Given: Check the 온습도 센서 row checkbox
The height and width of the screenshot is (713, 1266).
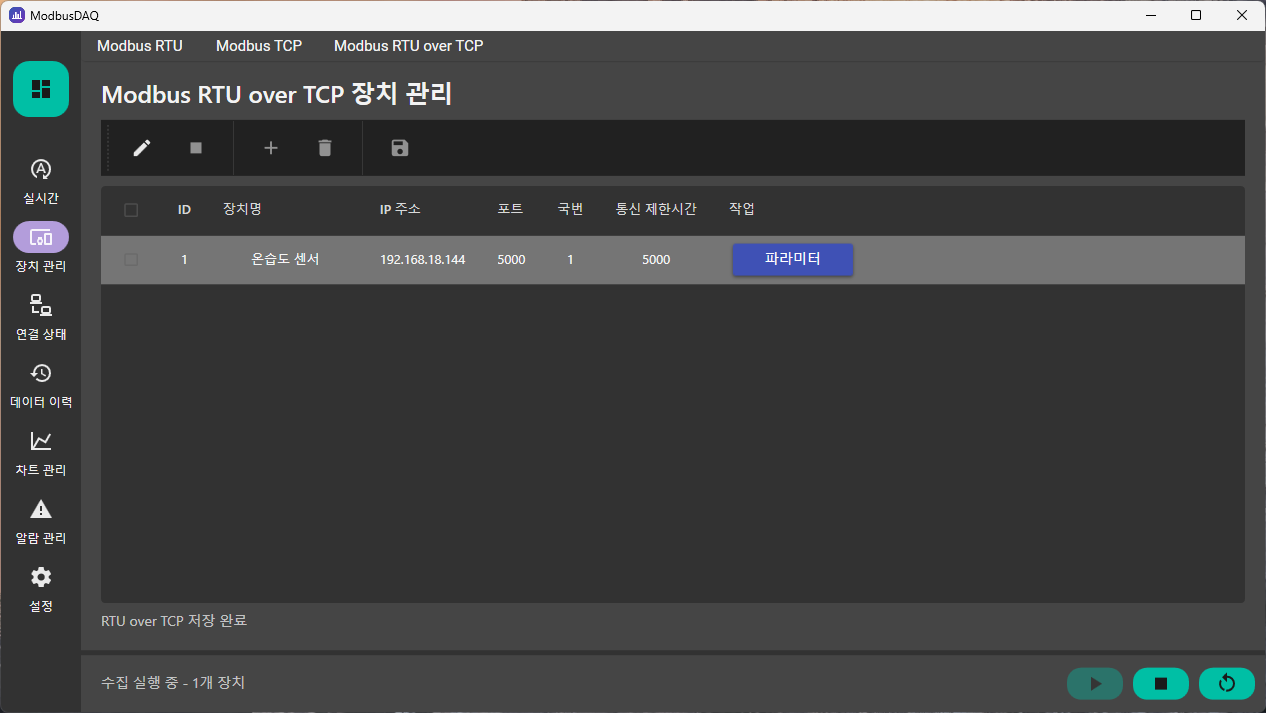Looking at the screenshot, I should point(131,260).
